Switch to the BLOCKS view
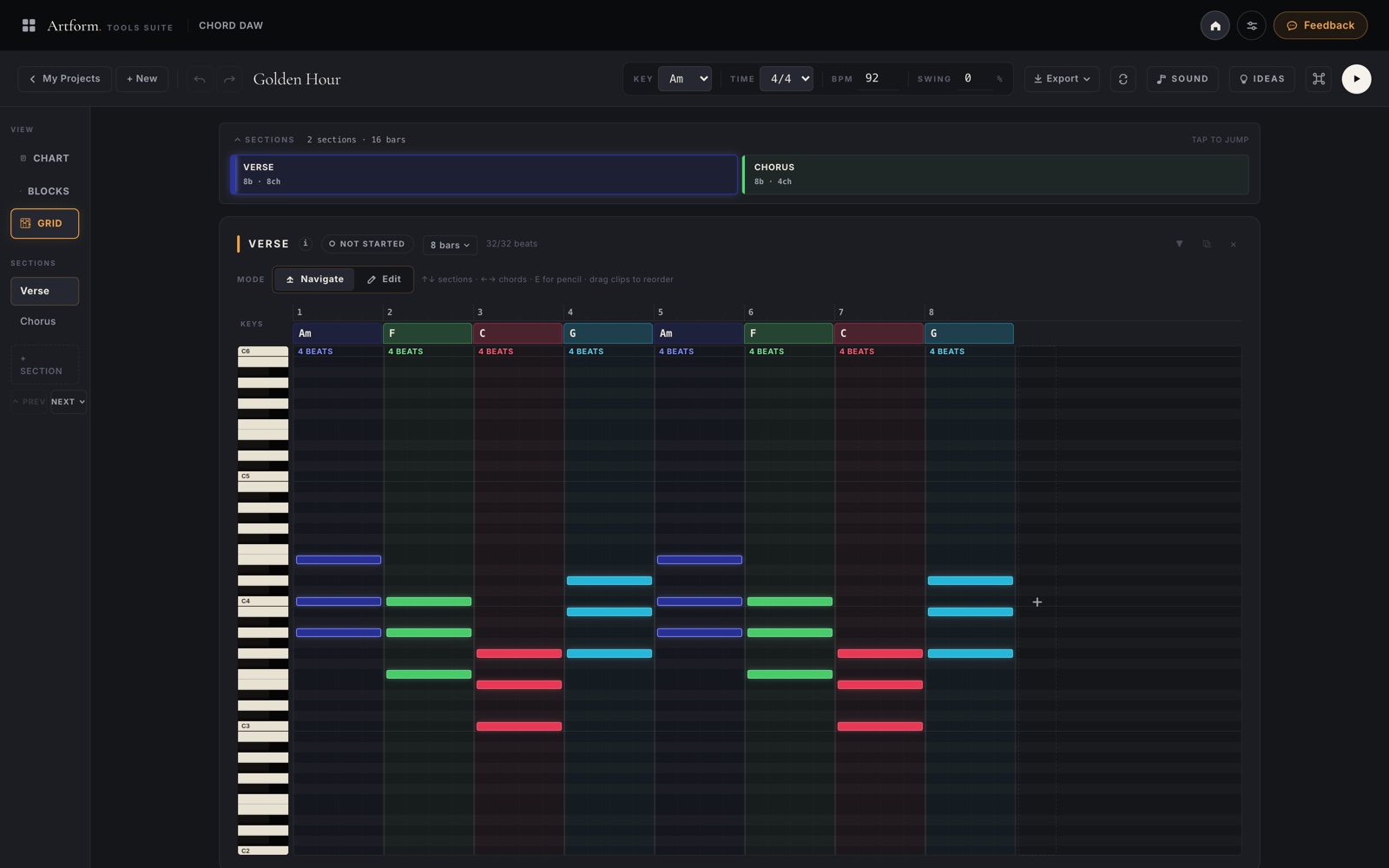Image resolution: width=1389 pixels, height=868 pixels. [44, 191]
